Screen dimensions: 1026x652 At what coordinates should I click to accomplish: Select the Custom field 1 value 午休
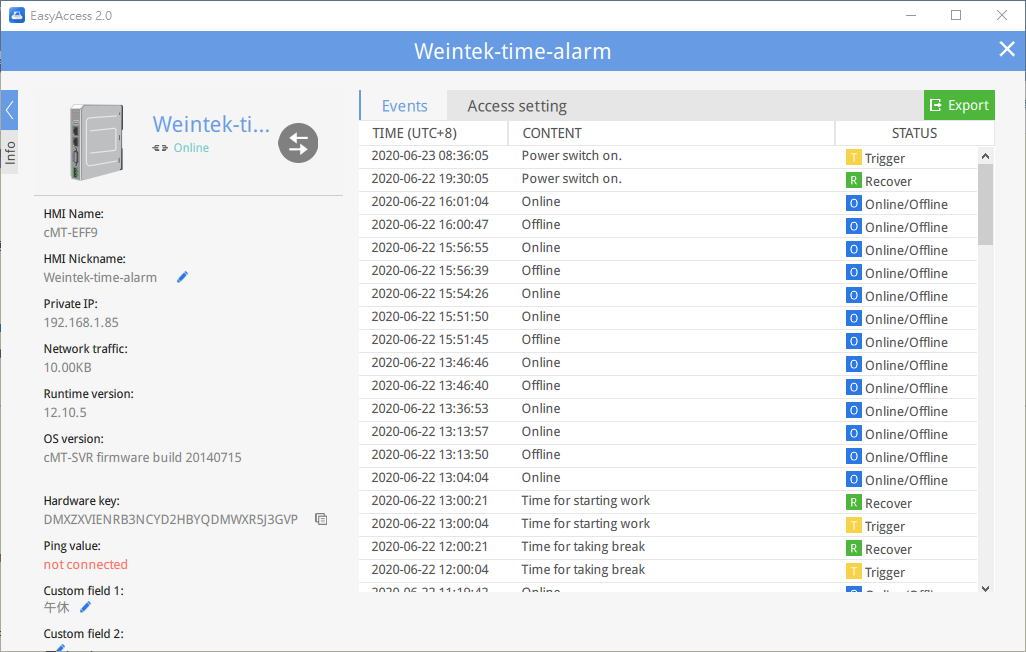56,607
